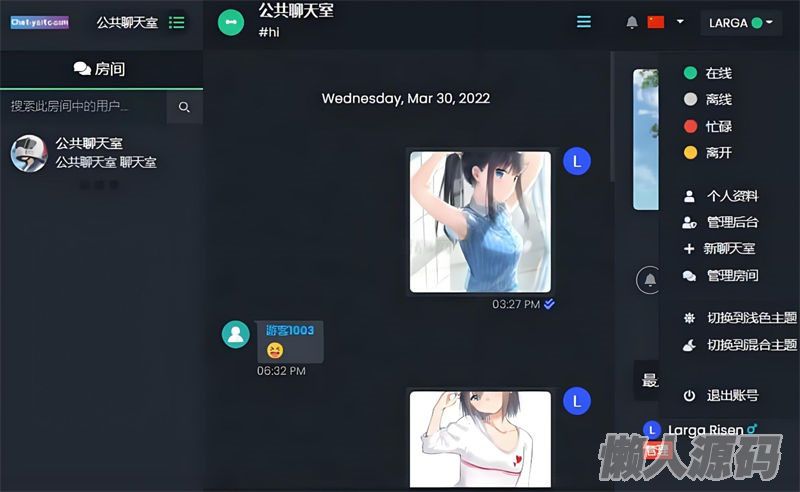Click the 公共聊天室 label in top-left header
This screenshot has width=800, height=492.
128,22
